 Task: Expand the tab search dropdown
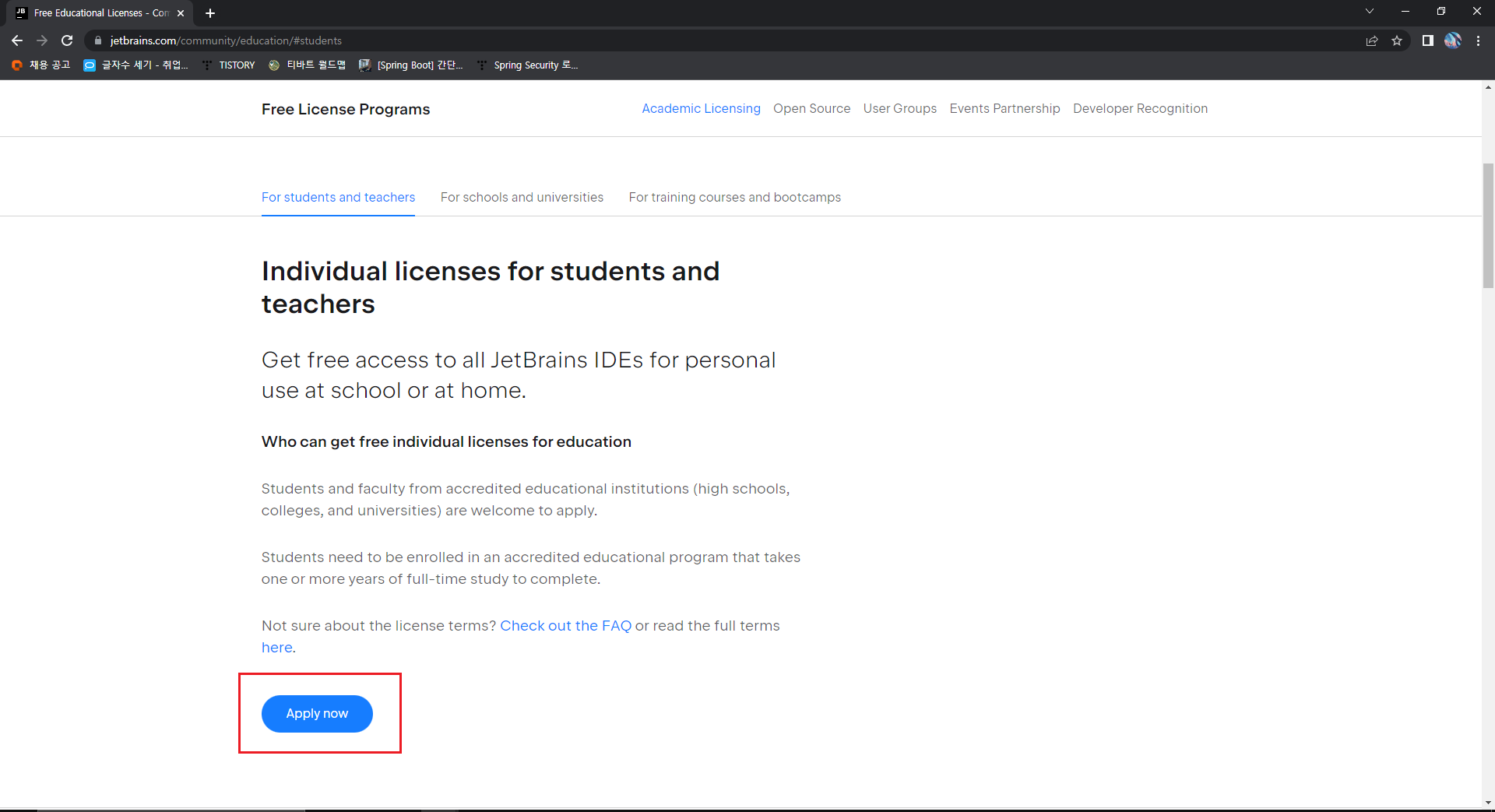point(1370,11)
